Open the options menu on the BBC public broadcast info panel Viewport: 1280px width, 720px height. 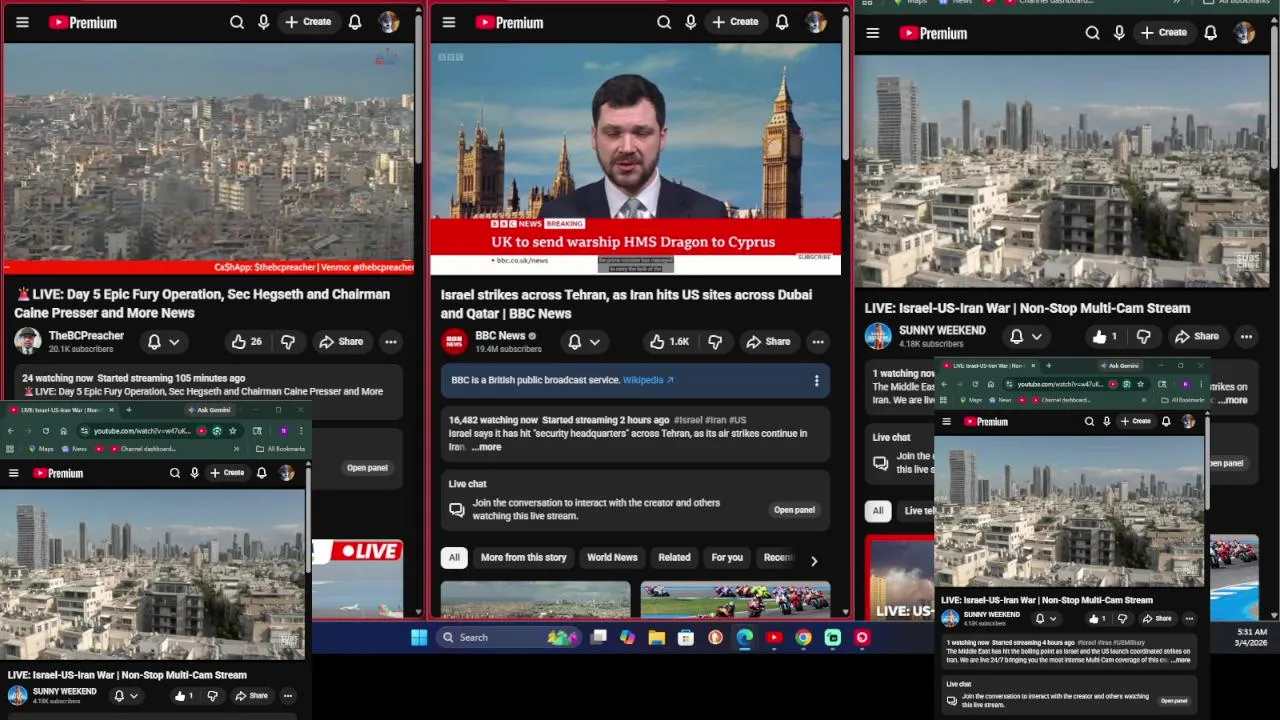(x=816, y=380)
